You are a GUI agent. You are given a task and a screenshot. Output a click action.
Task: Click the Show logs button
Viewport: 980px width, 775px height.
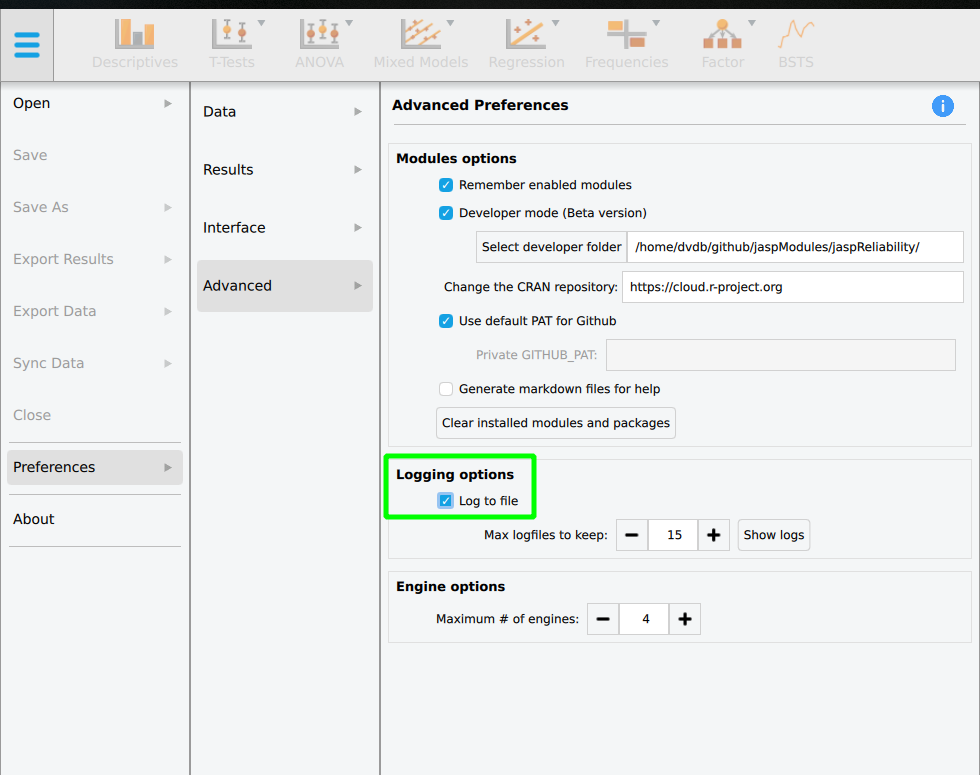[x=773, y=535]
